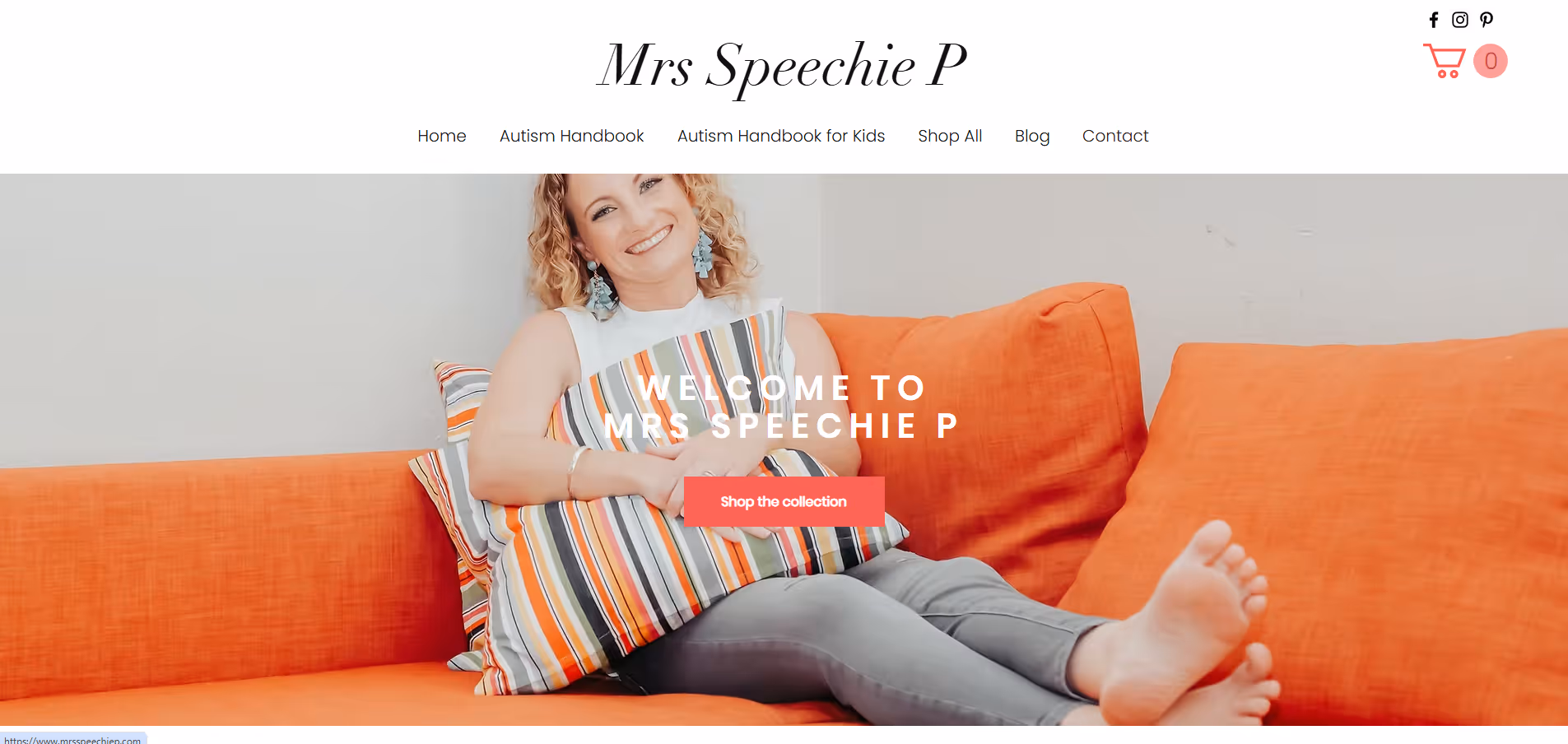
Task: Open the Shop All menu item
Action: (x=950, y=136)
